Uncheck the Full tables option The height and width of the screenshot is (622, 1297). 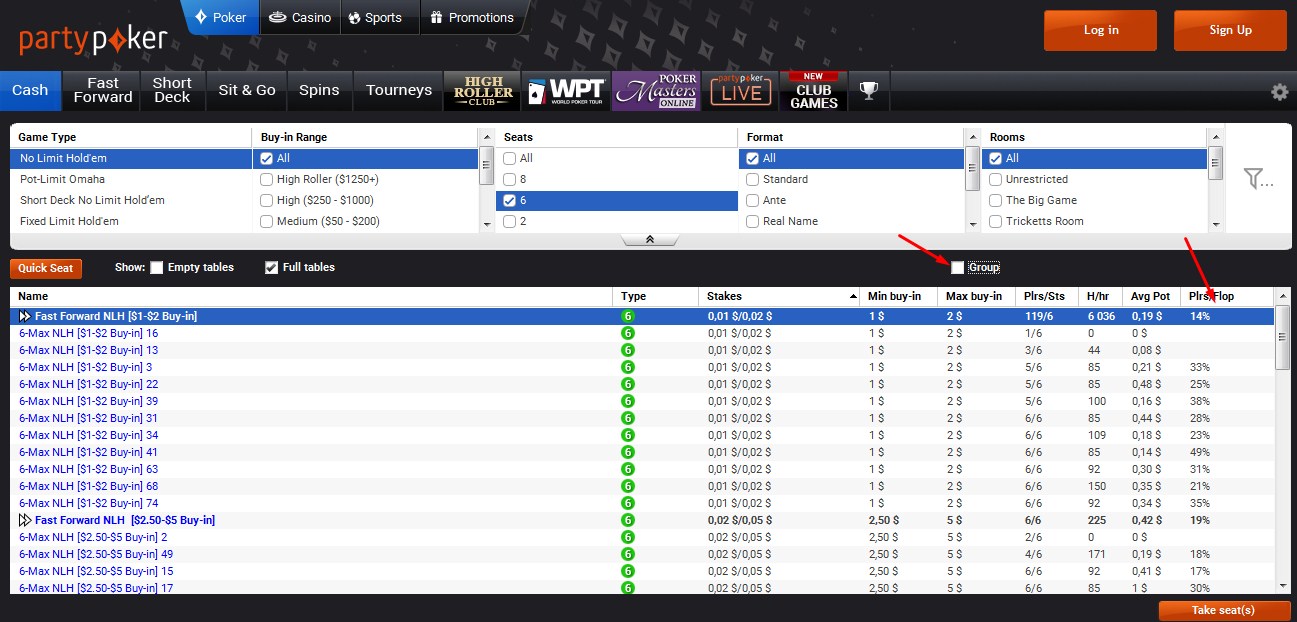click(x=271, y=267)
